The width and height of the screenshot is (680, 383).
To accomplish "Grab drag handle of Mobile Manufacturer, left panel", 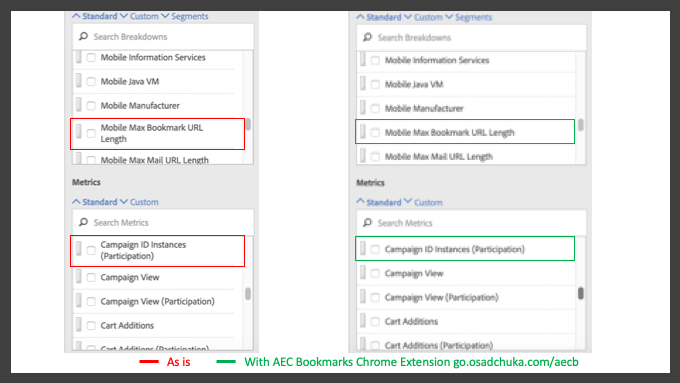I will point(78,105).
